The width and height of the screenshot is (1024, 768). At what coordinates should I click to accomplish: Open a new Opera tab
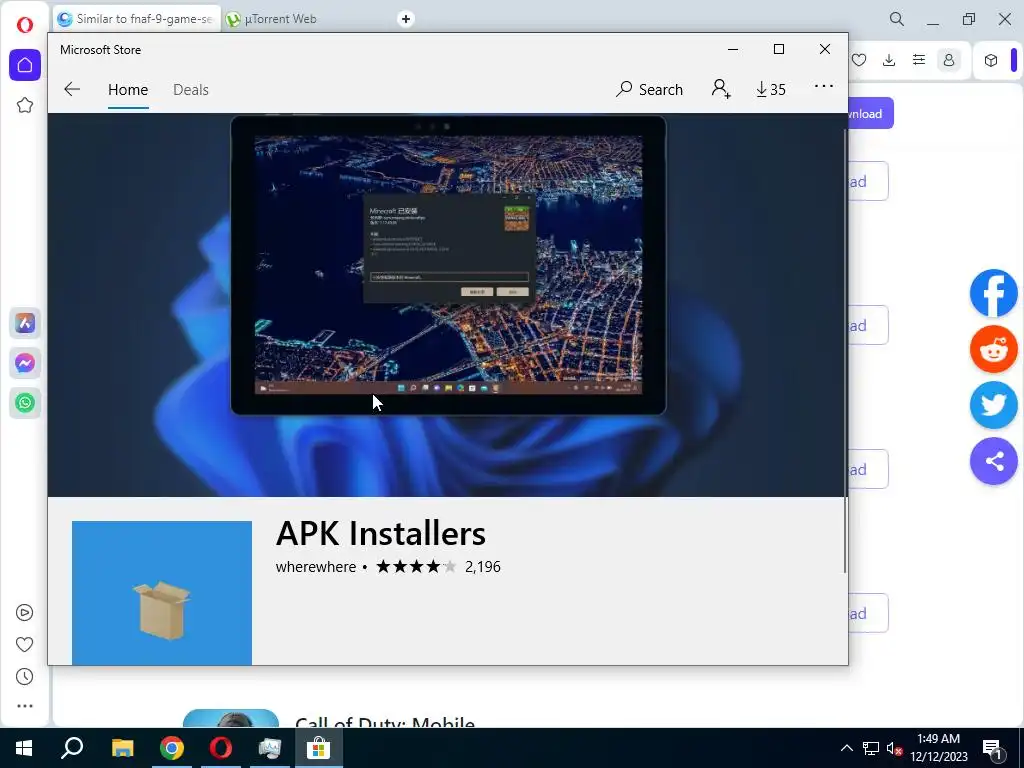pos(406,19)
